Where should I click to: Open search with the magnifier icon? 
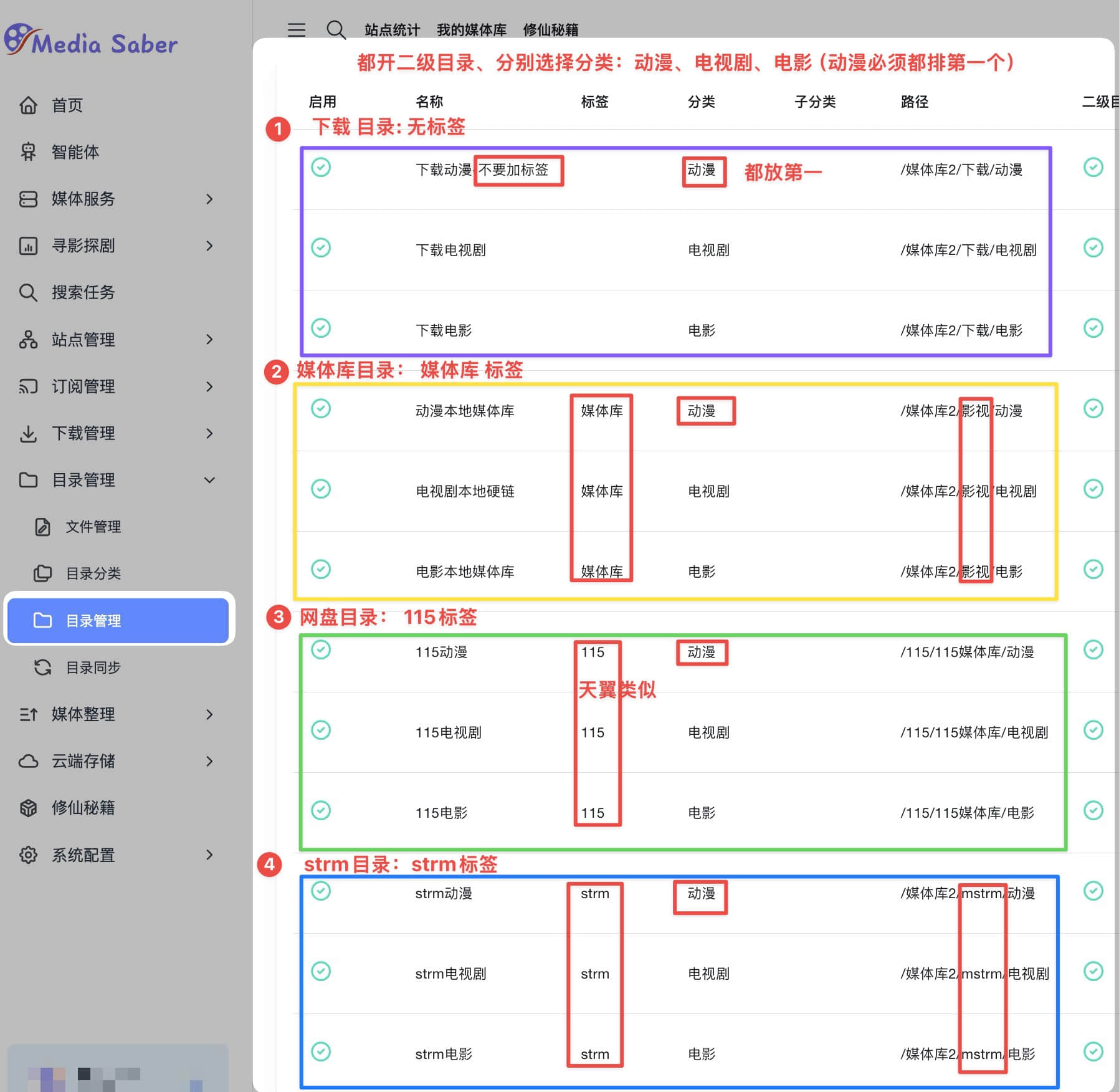coord(336,30)
